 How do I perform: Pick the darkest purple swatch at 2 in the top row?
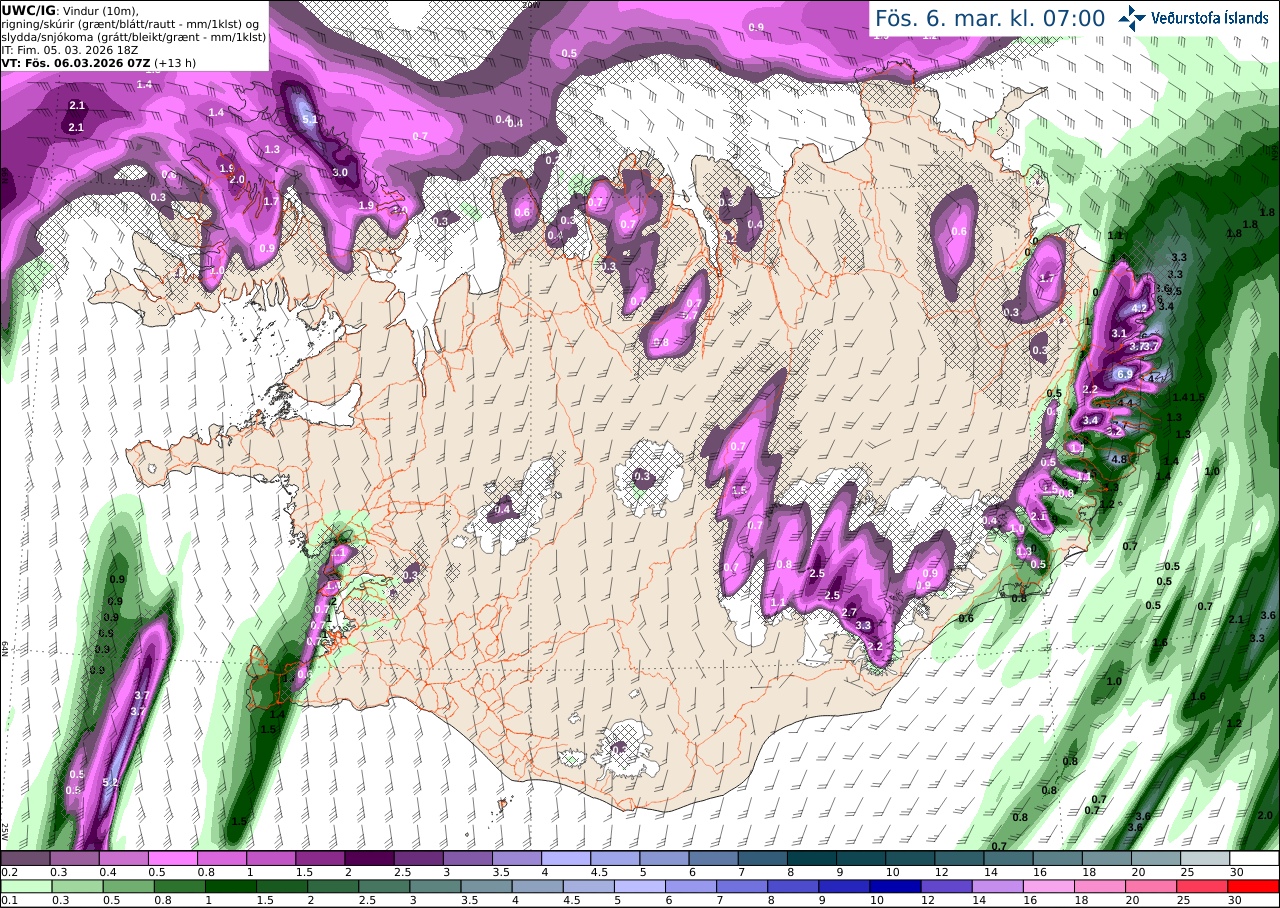369,858
